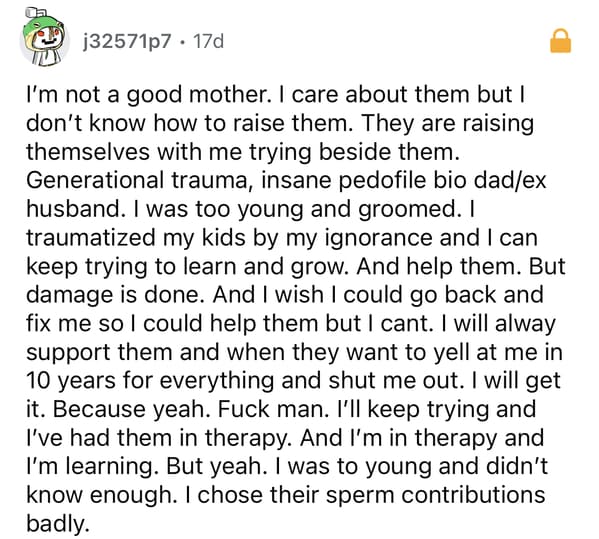
Task: Click the green hat on the avatar
Action: pyautogui.click(x=42, y=27)
